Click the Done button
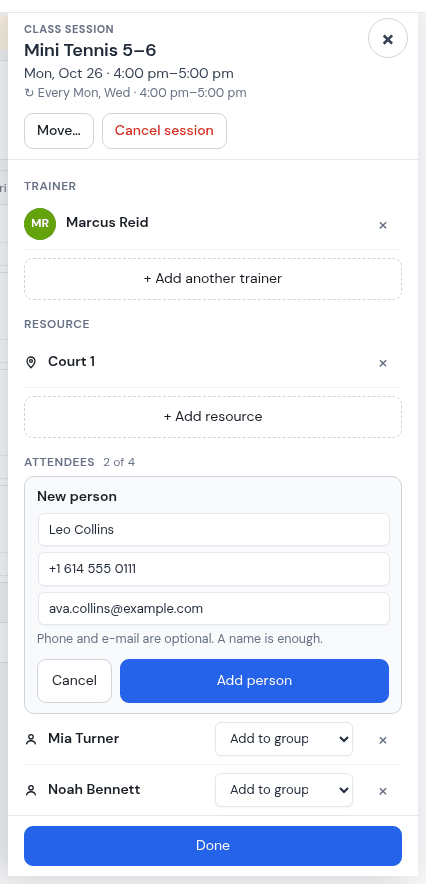The height and width of the screenshot is (884, 426). [213, 846]
